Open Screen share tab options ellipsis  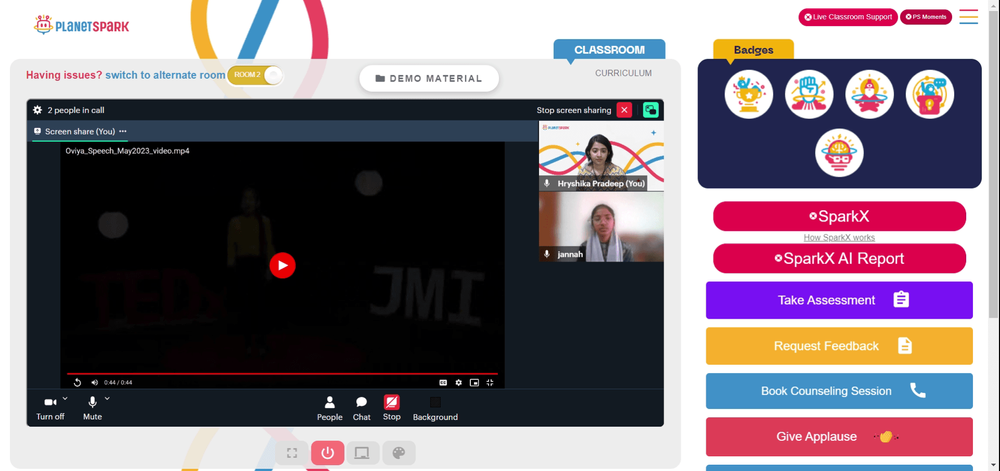(122, 131)
